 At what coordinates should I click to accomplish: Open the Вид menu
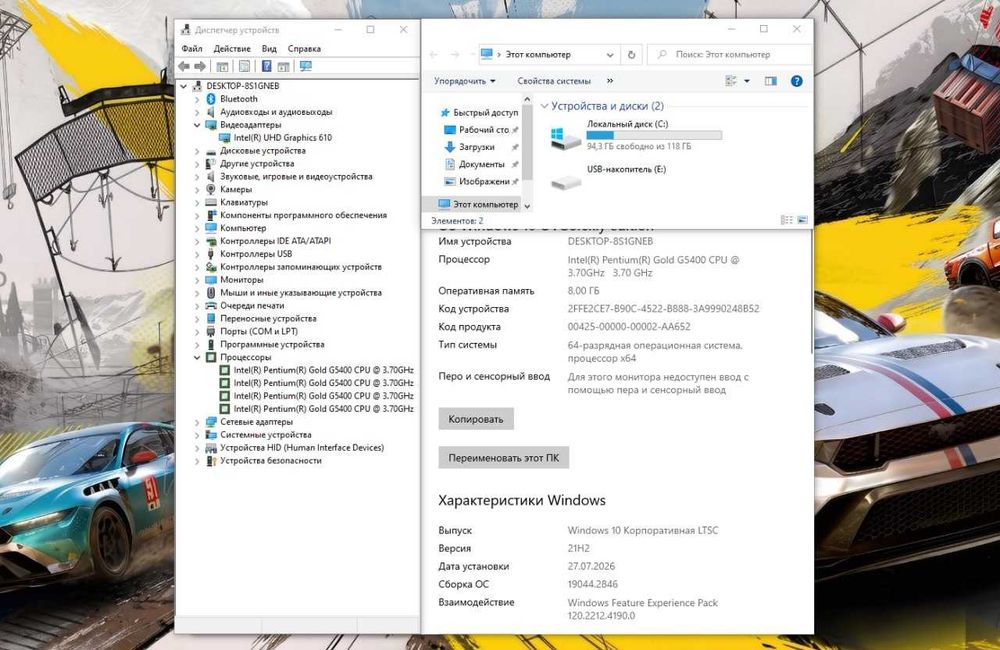pyautogui.click(x=269, y=48)
